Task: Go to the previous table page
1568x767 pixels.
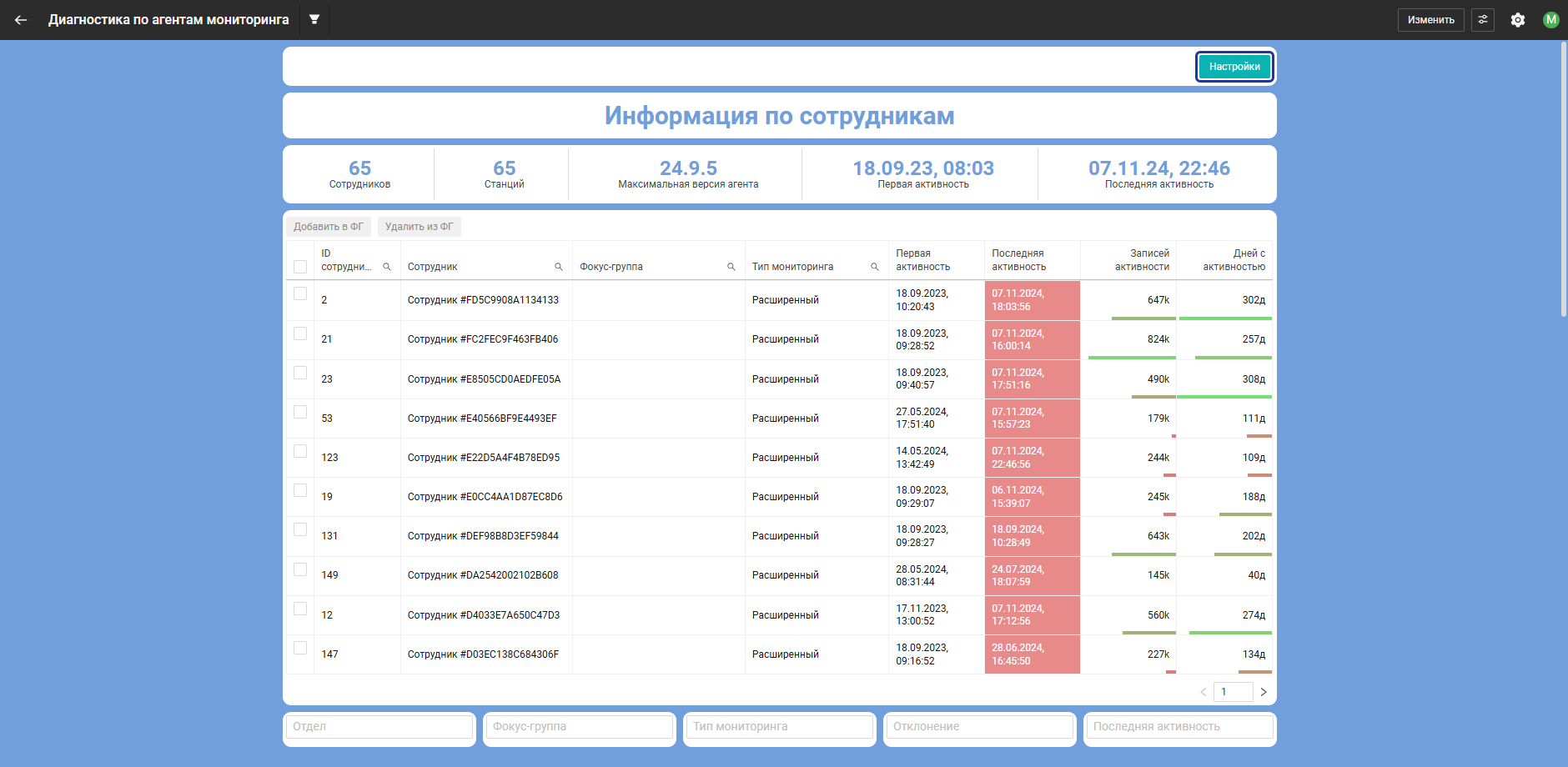Action: [1204, 692]
